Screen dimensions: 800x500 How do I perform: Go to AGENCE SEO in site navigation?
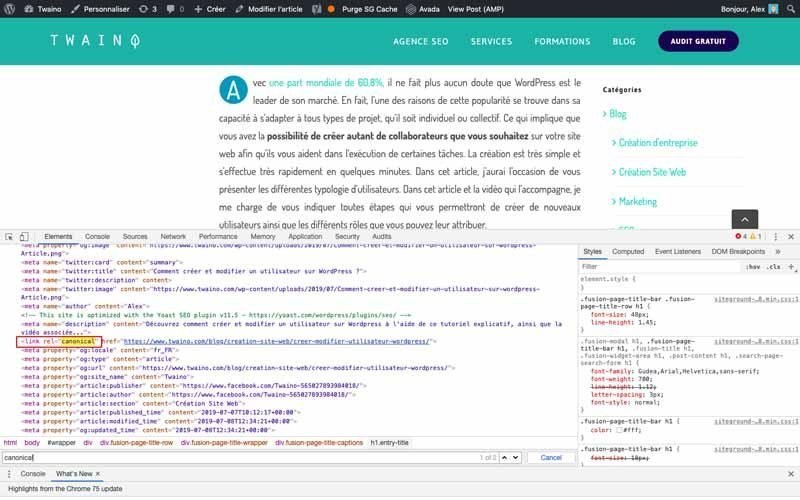point(420,41)
